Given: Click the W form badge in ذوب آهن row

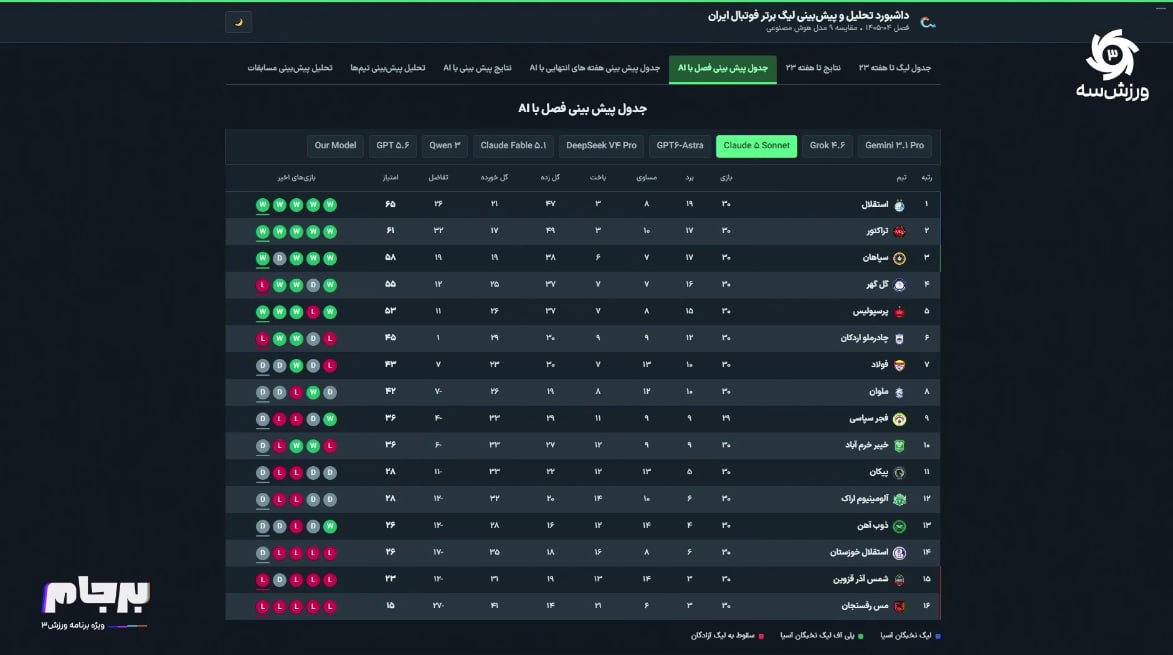Looking at the screenshot, I should point(330,526).
